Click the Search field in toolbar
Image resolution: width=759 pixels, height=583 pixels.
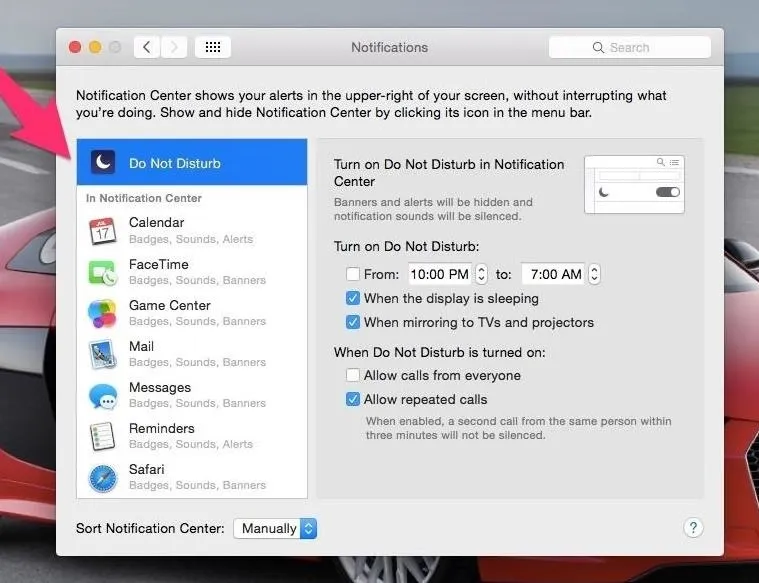point(630,47)
